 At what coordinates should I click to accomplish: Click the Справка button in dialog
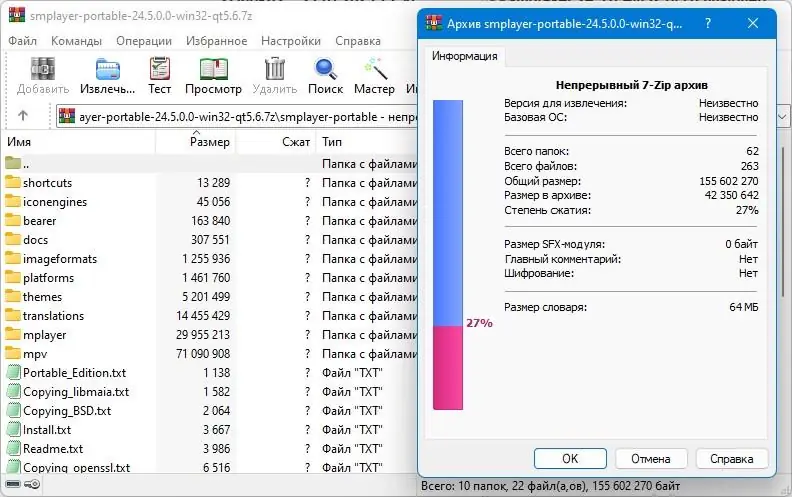[731, 459]
